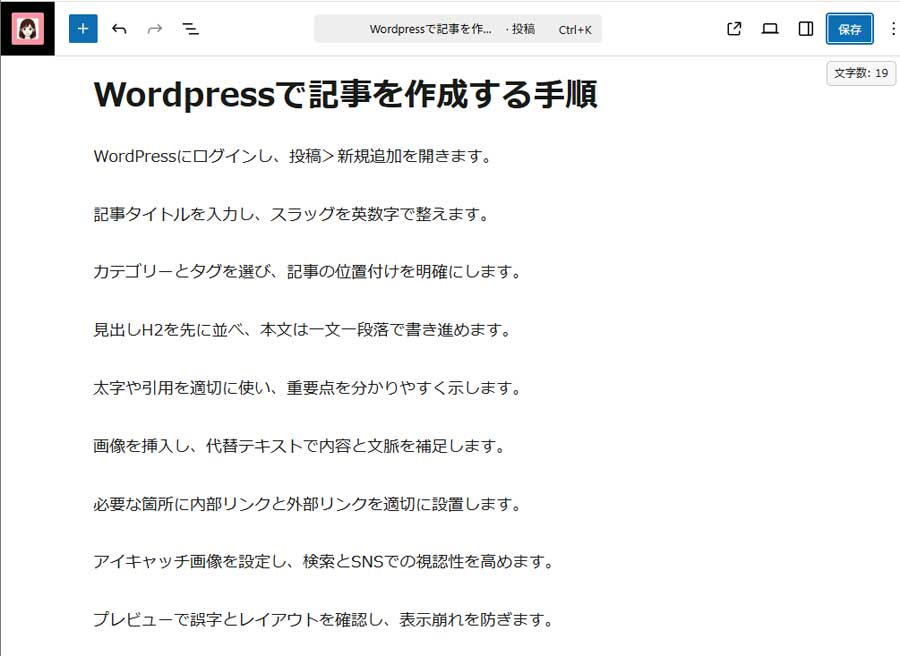
Task: Click the word count badge 文字数: 19
Action: click(860, 73)
